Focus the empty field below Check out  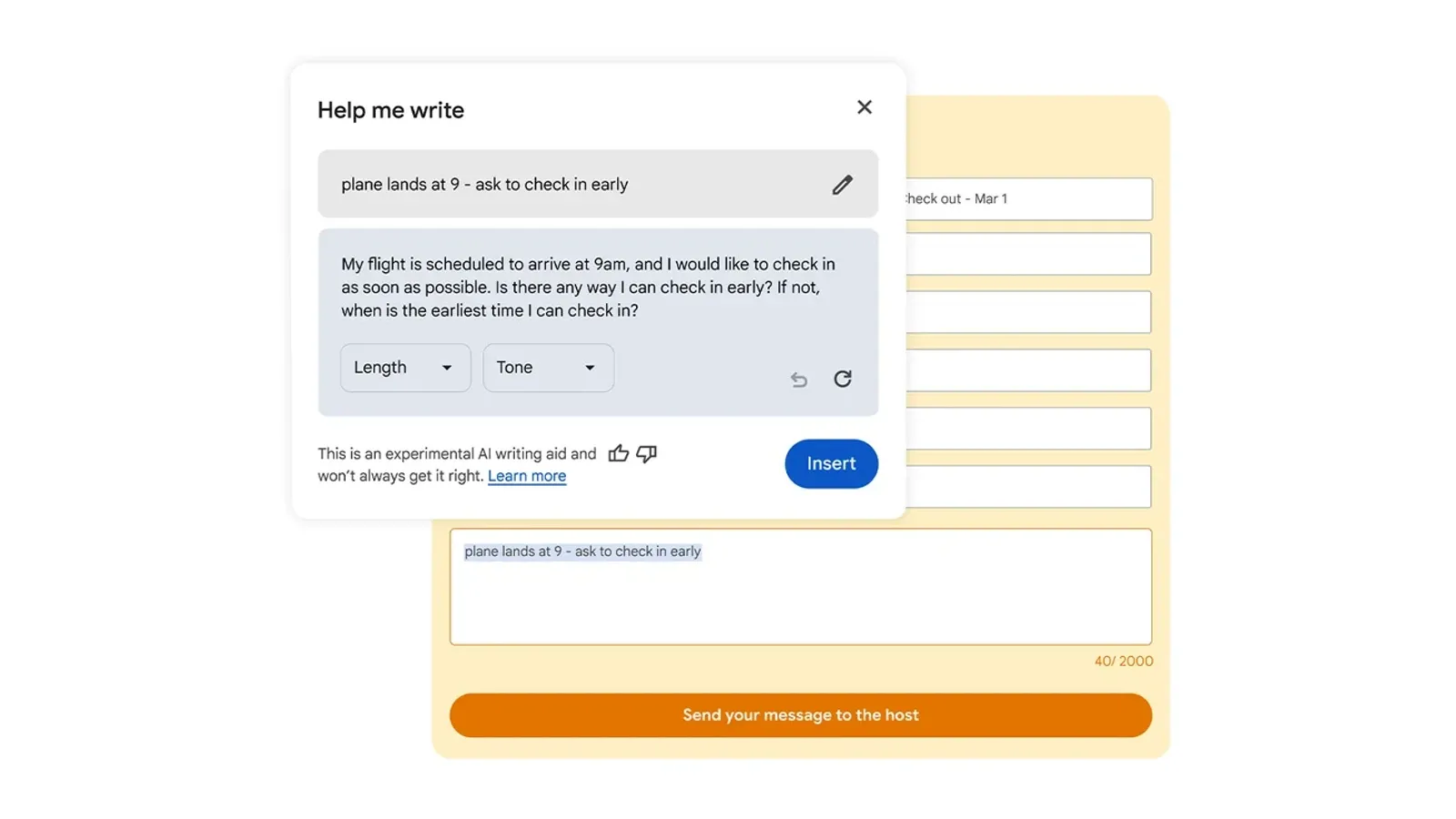[1028, 254]
